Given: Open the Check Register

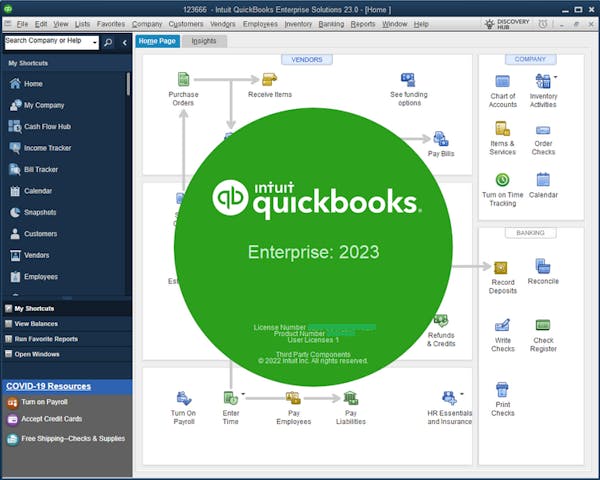Looking at the screenshot, I should pyautogui.click(x=543, y=326).
